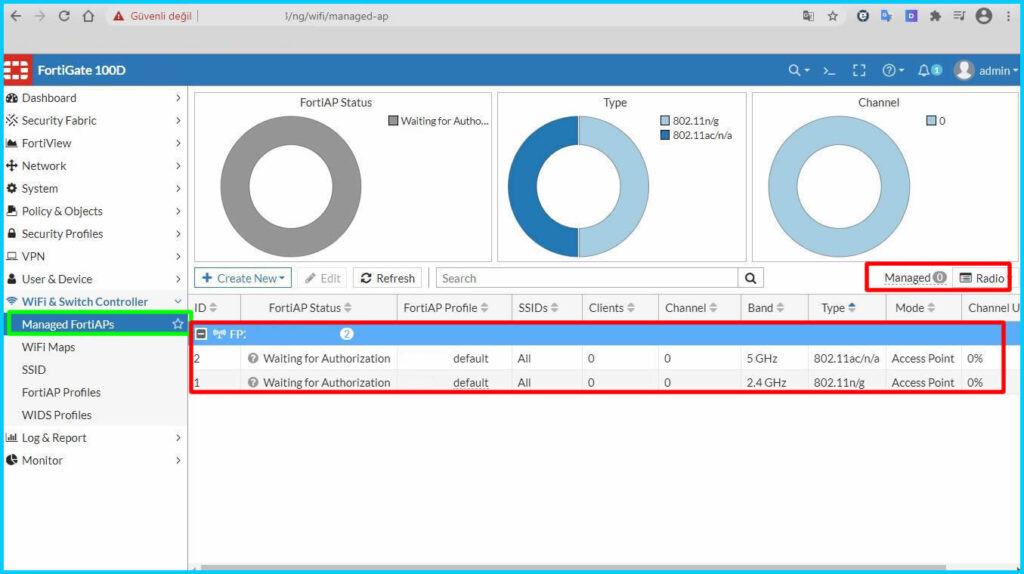Focus the Search input field

[586, 278]
